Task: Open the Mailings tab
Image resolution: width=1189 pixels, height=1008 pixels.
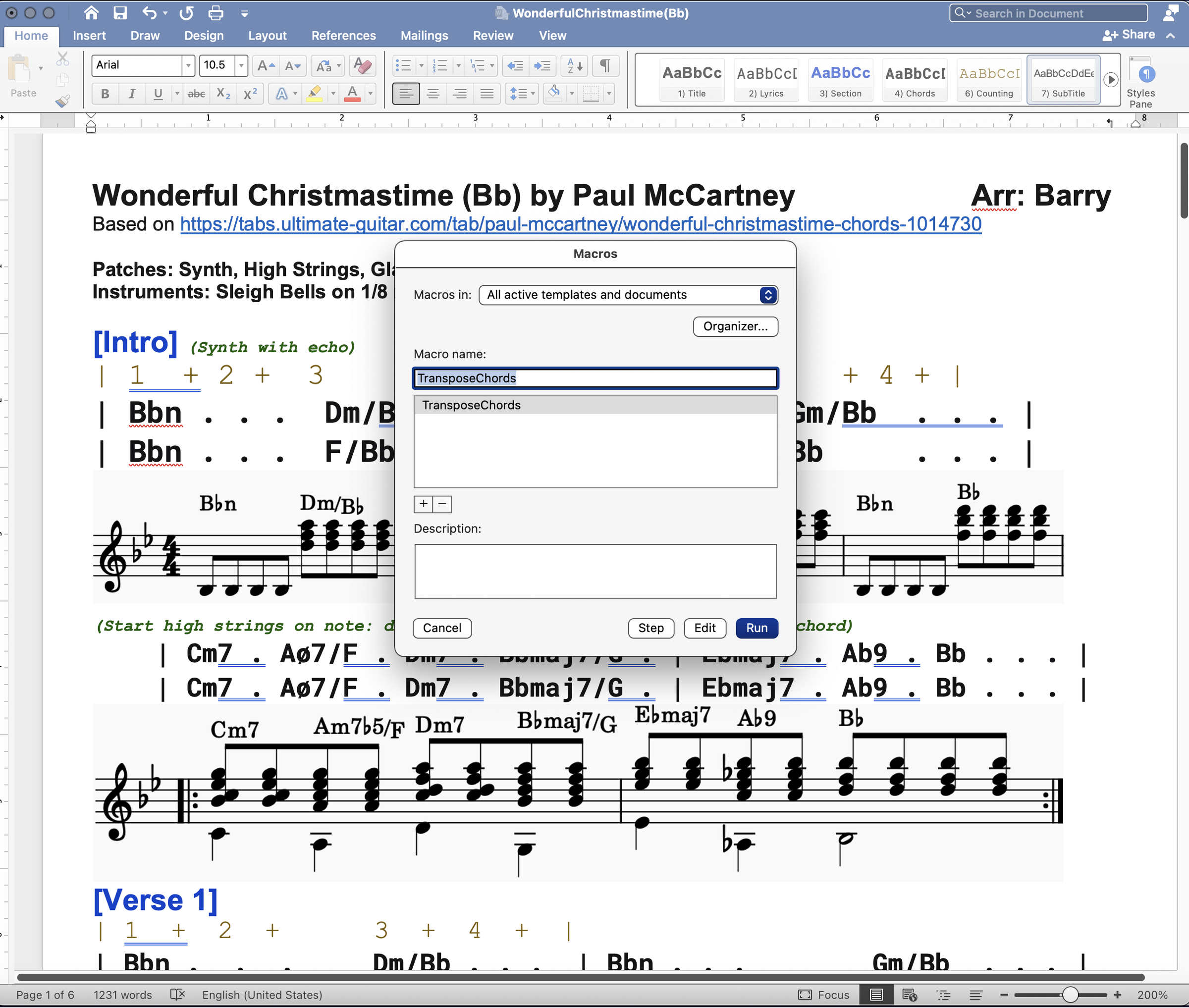Action: (424, 36)
